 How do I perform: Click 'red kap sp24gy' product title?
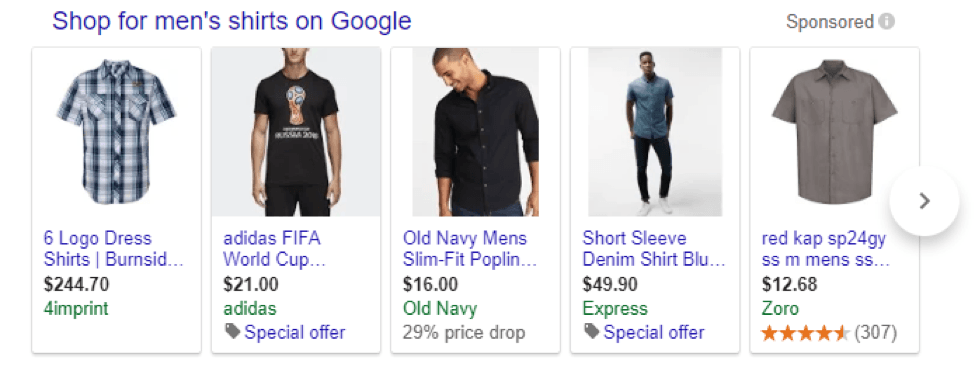(826, 249)
